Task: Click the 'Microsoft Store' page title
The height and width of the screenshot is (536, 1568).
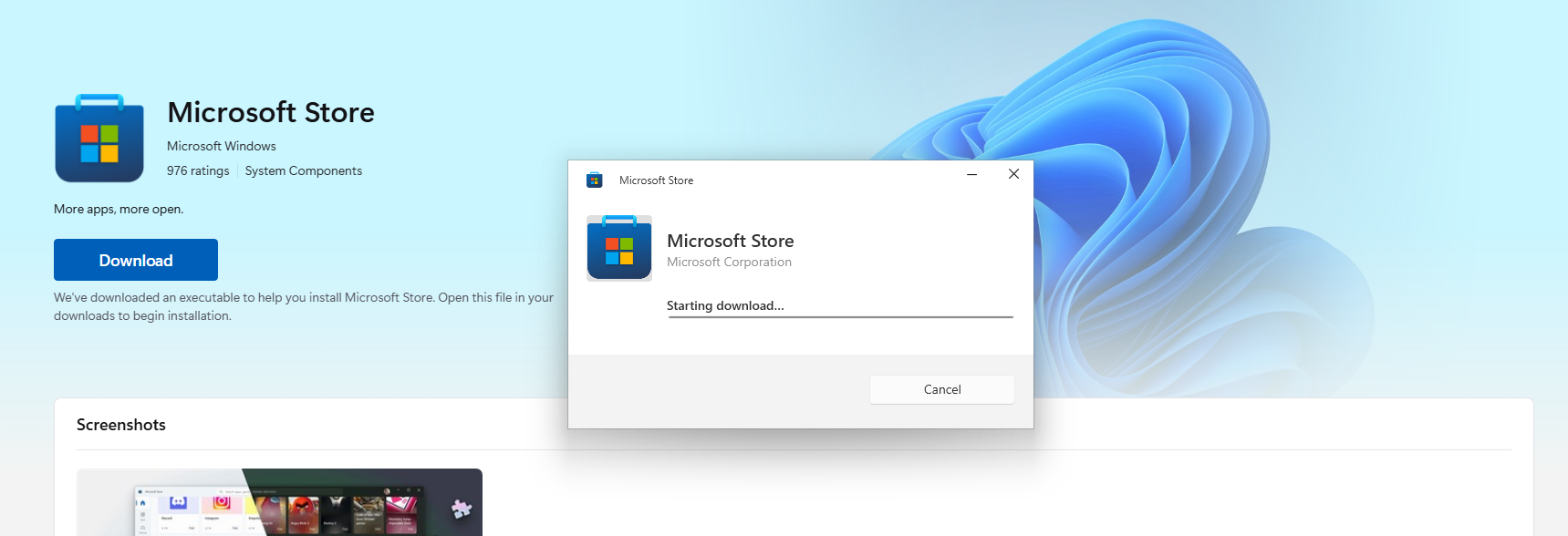Action: pos(271,112)
